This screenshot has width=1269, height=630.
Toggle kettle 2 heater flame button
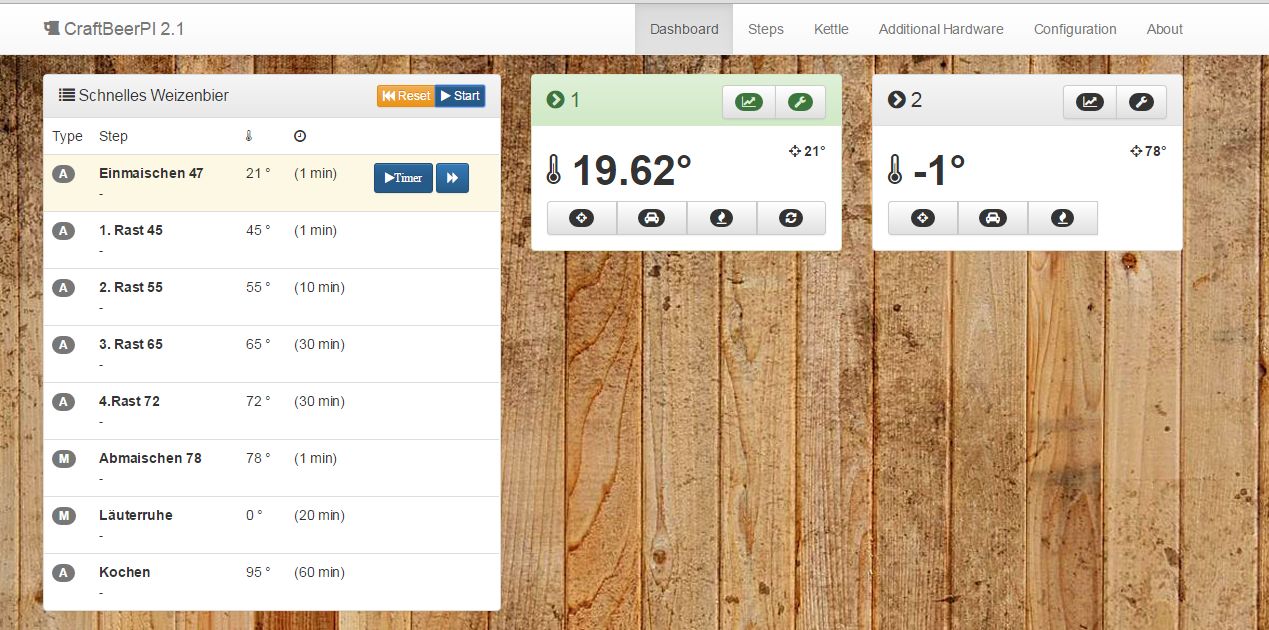pos(1062,218)
